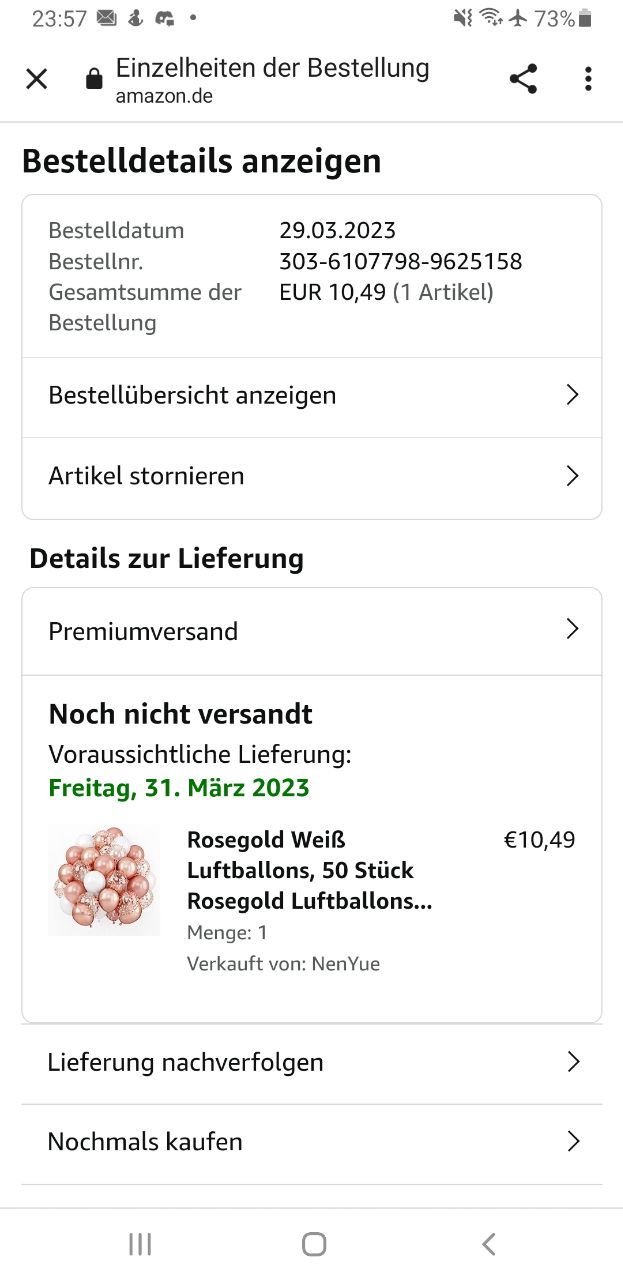Tap the battery status icon

(x=586, y=18)
